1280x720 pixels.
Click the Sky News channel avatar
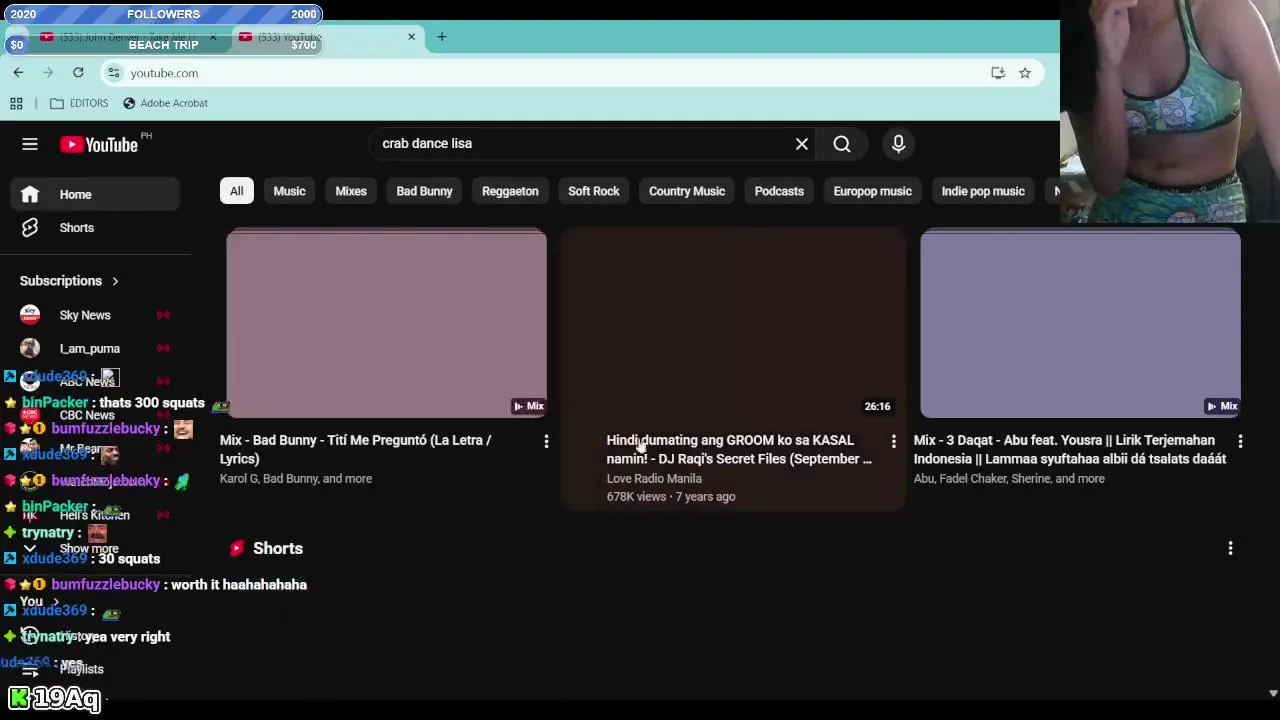click(x=30, y=315)
